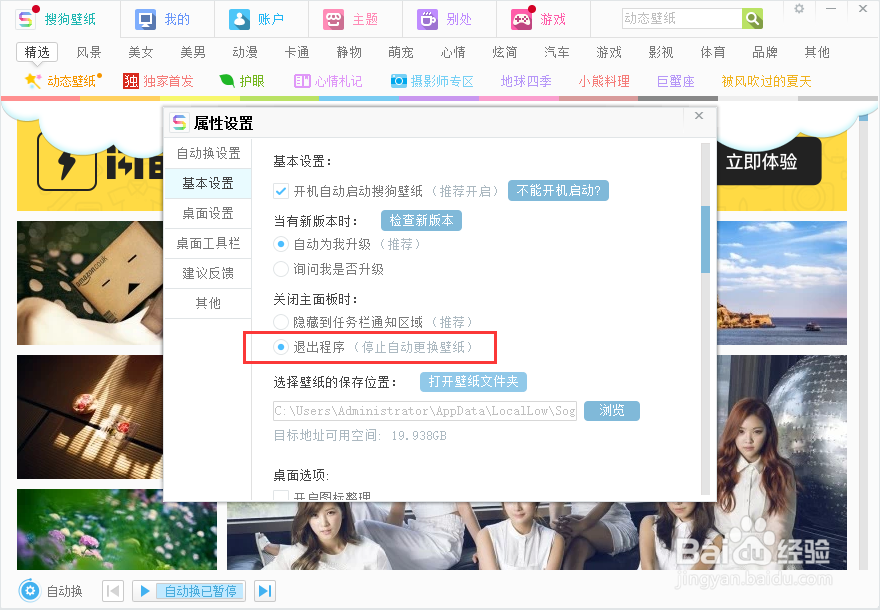Click the settings dialog vertical scrollbar

coord(705,239)
